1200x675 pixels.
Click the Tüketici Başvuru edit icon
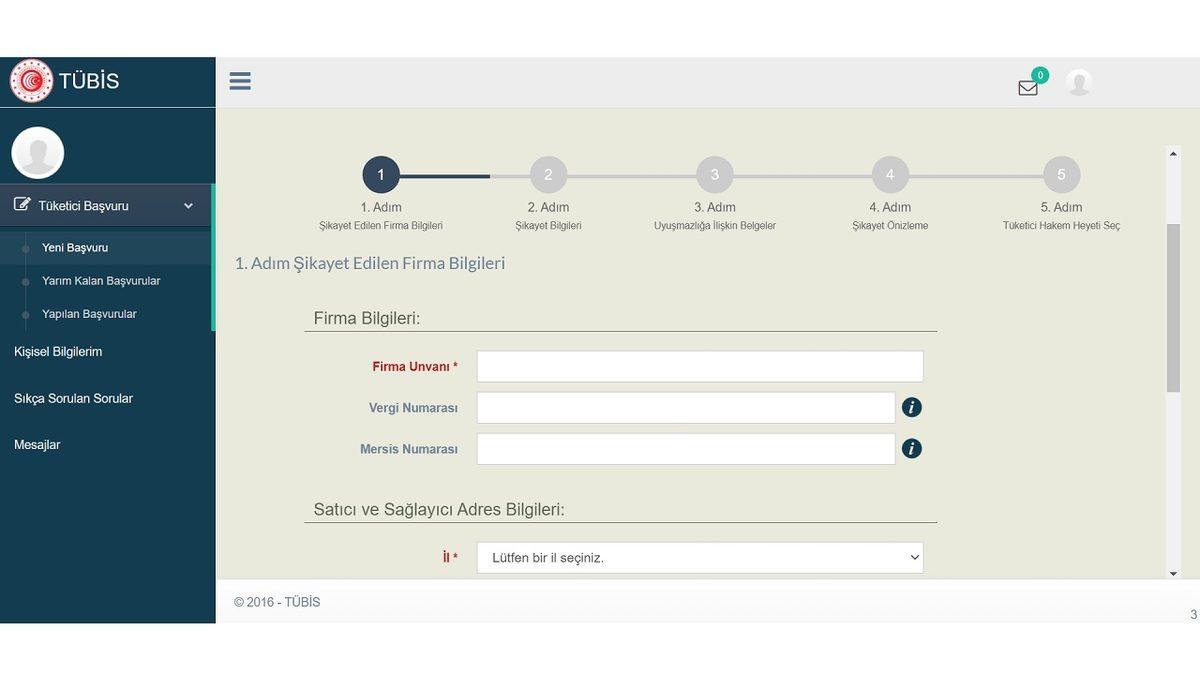[x=22, y=205]
